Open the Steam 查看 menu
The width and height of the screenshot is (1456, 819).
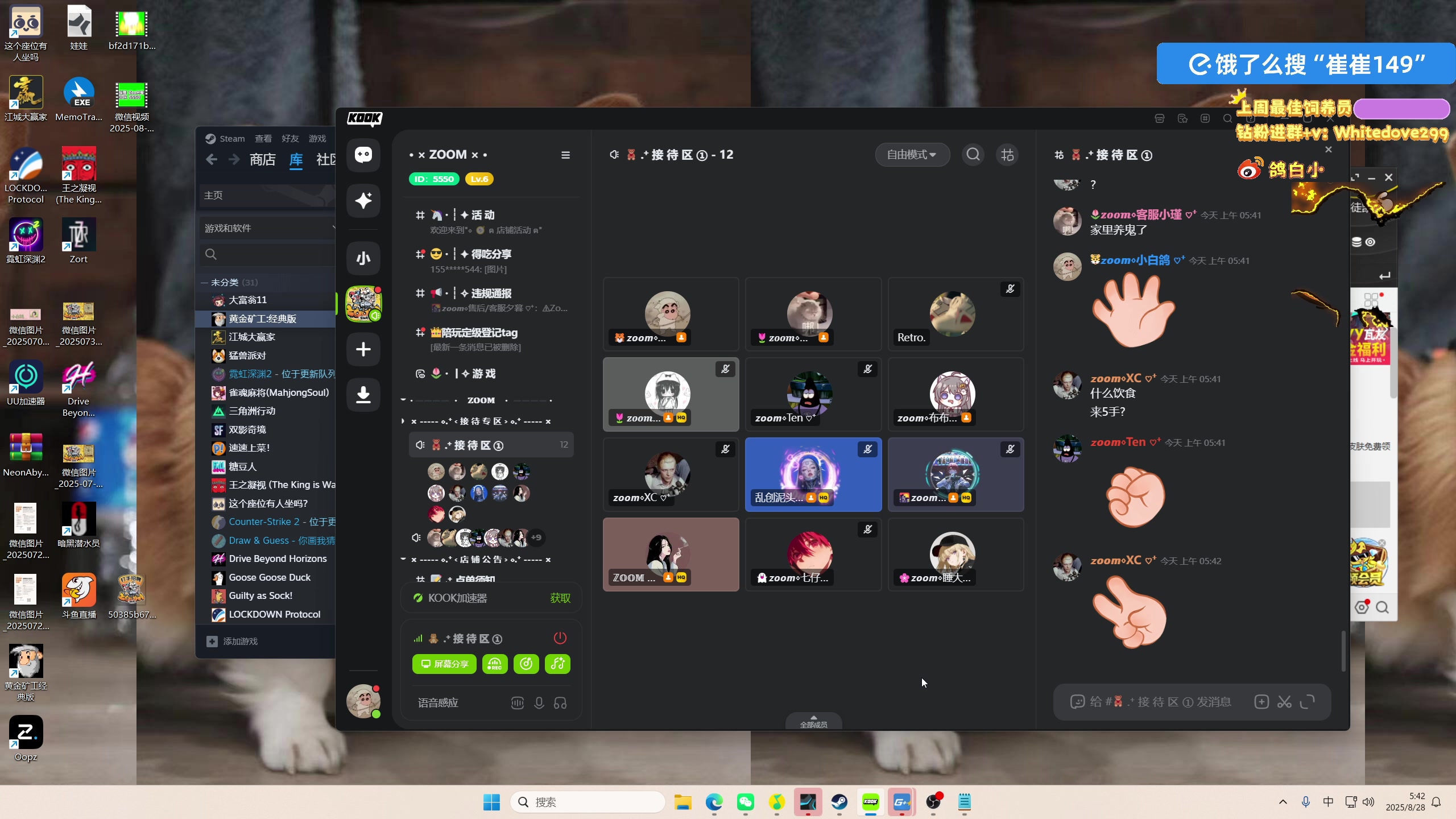tap(263, 139)
